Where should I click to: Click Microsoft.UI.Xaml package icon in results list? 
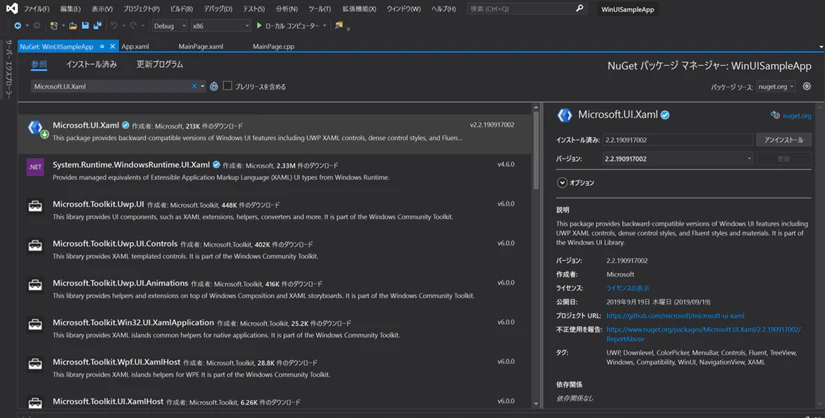click(x=35, y=126)
